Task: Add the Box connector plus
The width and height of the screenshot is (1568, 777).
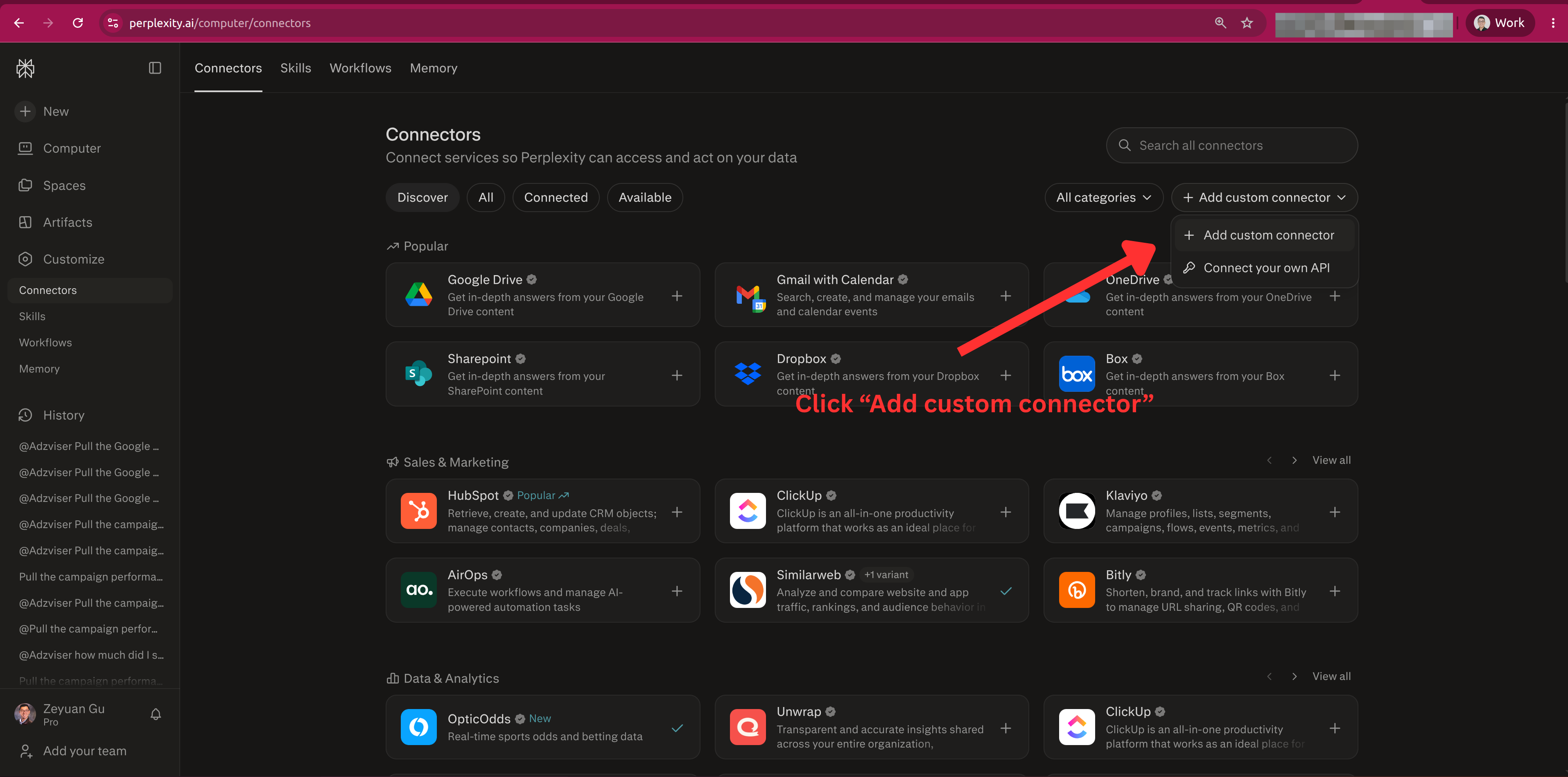Action: pos(1335,375)
